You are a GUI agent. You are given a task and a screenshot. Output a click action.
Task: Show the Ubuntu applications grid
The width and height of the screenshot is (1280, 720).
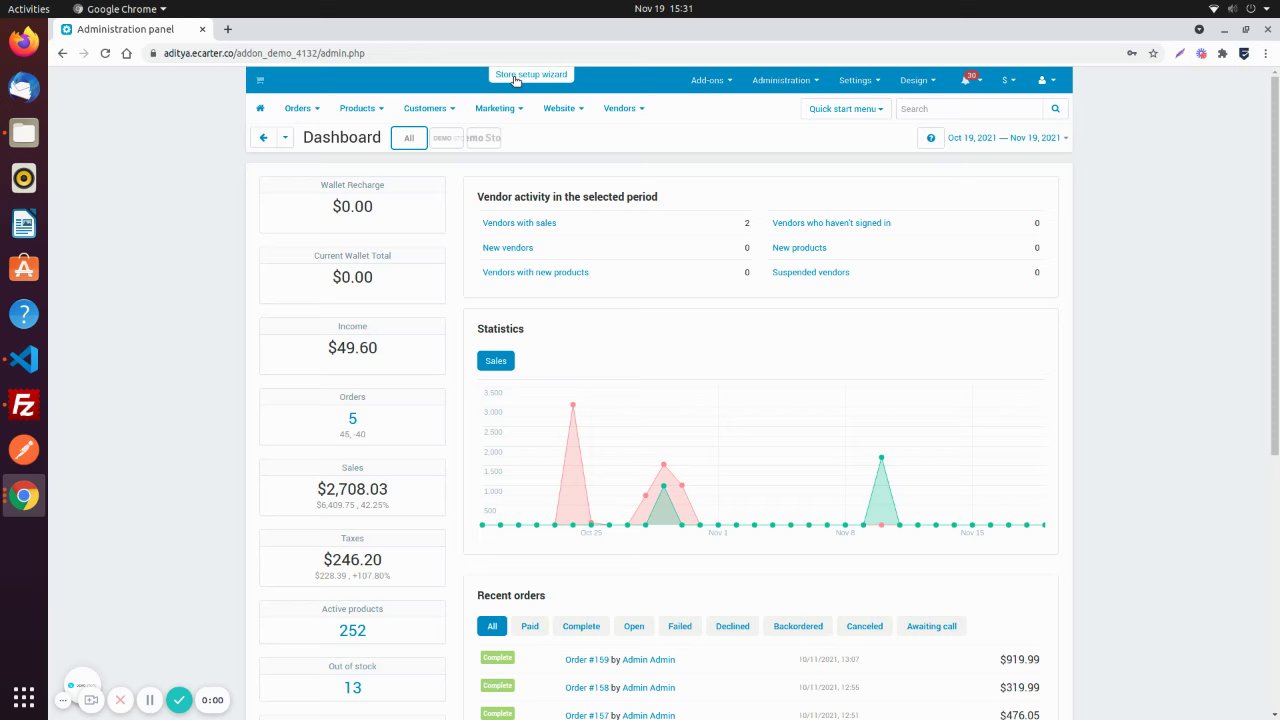point(24,697)
